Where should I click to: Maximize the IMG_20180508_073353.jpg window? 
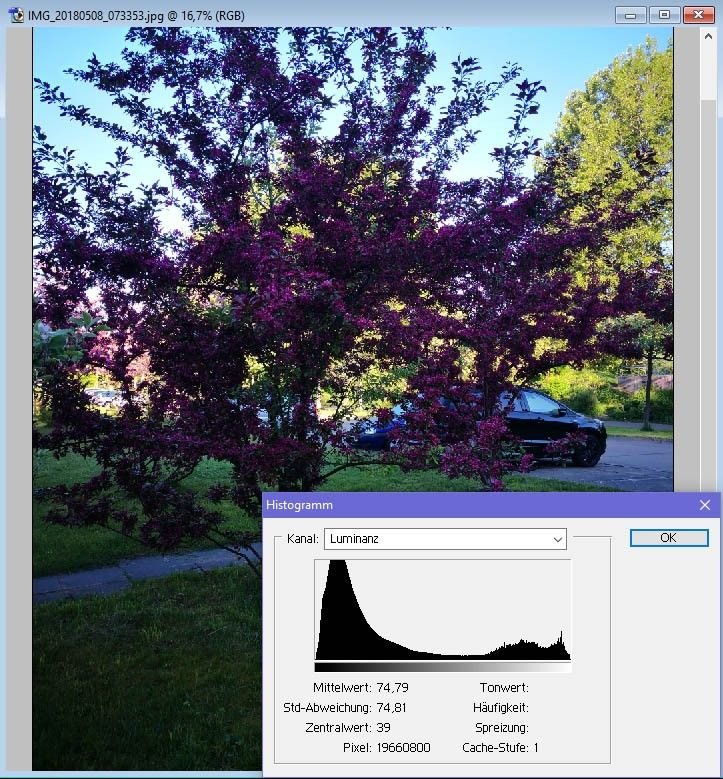pos(664,15)
